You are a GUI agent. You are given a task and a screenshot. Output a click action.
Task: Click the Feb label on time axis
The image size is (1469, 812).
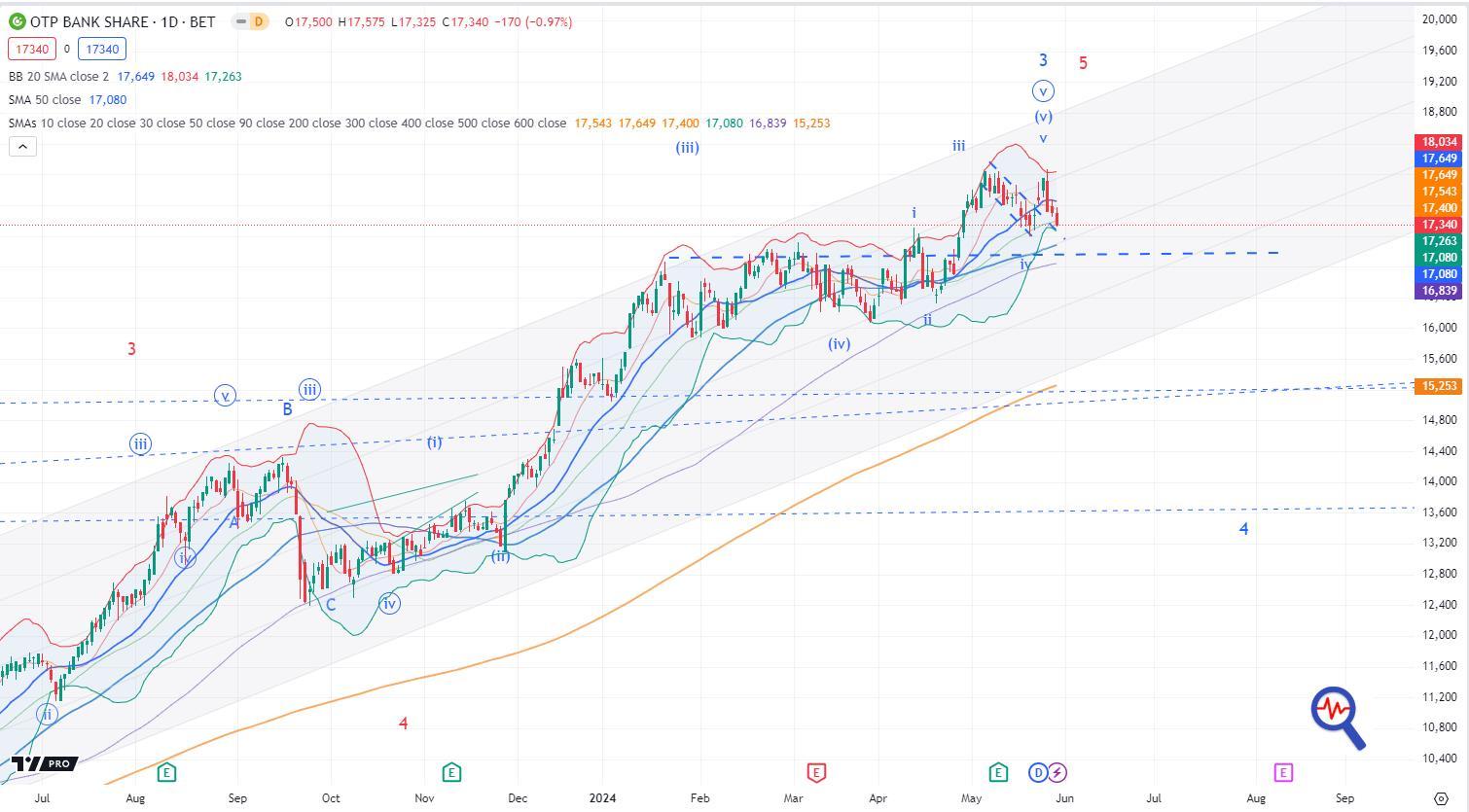[699, 798]
